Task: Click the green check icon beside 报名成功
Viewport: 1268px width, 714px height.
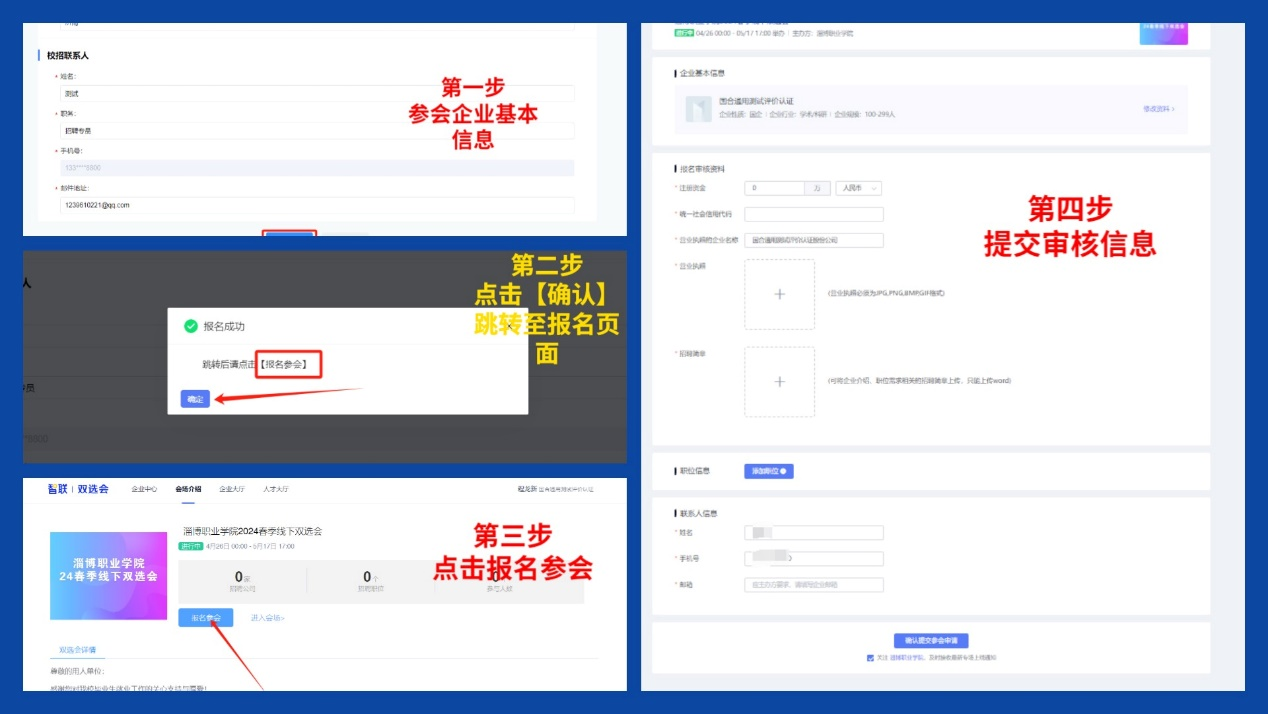Action: (x=191, y=326)
